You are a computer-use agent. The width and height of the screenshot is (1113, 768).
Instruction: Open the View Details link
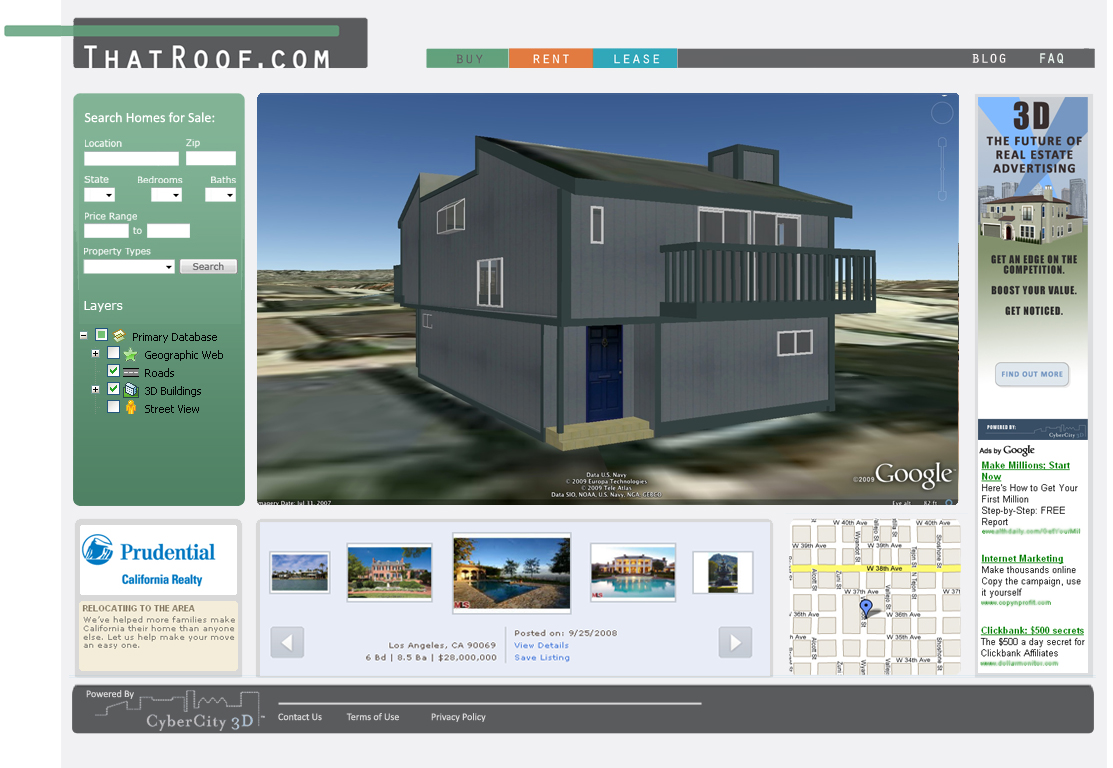[542, 645]
